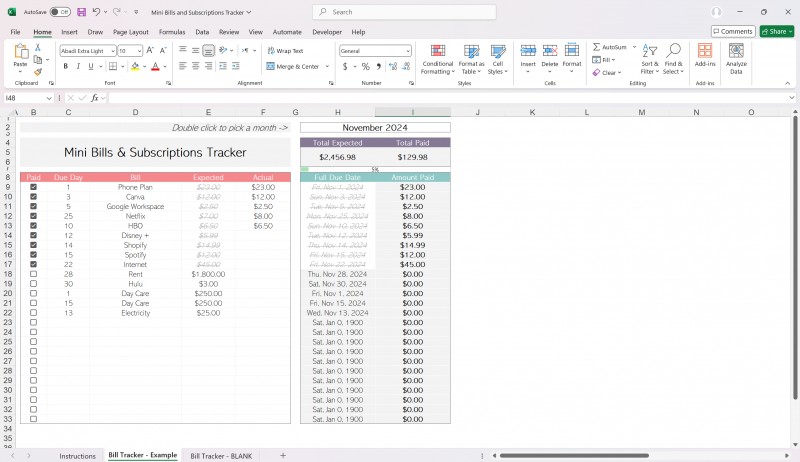Toggle the AutoSave switch
Screen dimensions: 800x462
click(60, 12)
